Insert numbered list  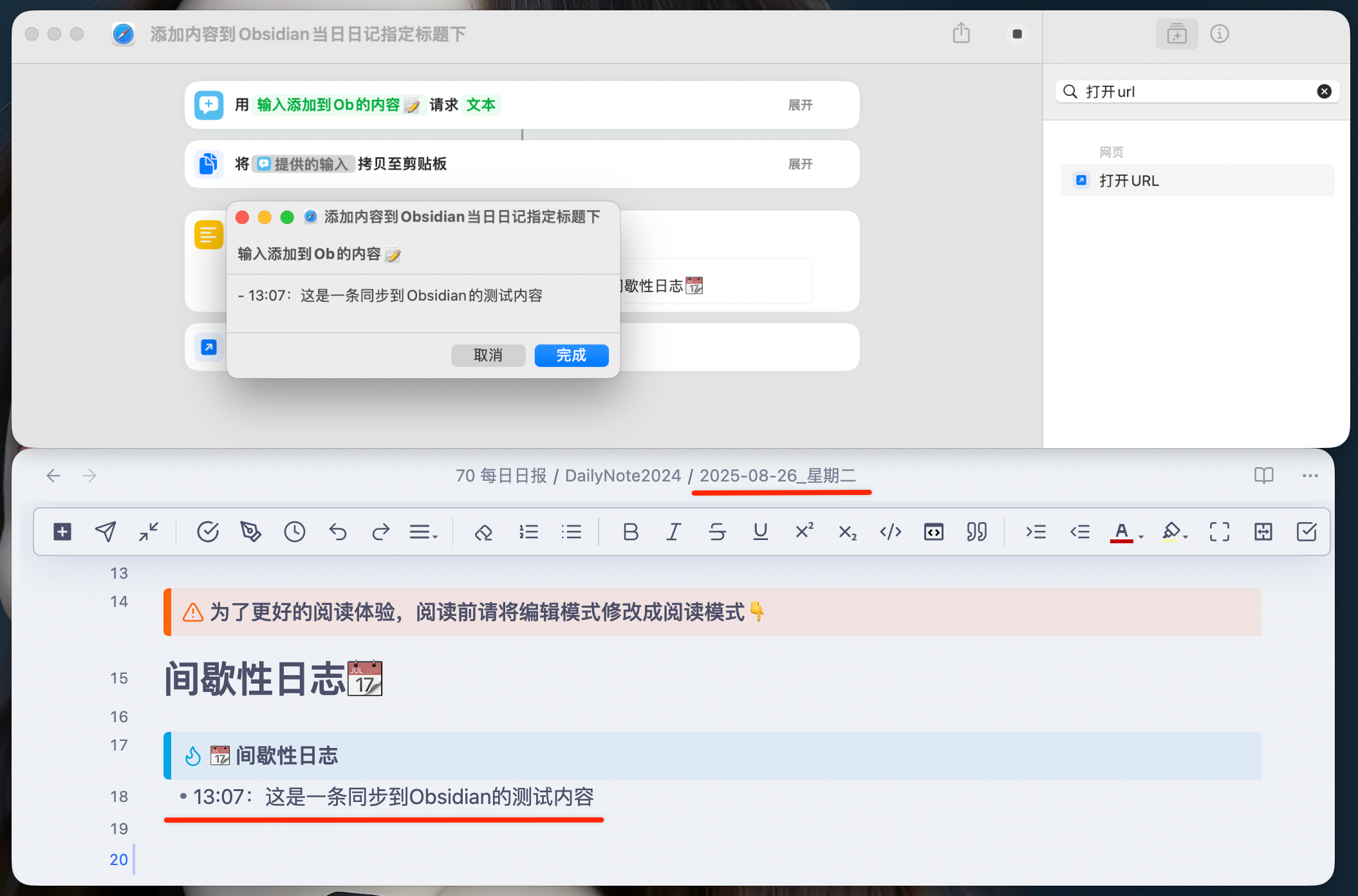(528, 532)
